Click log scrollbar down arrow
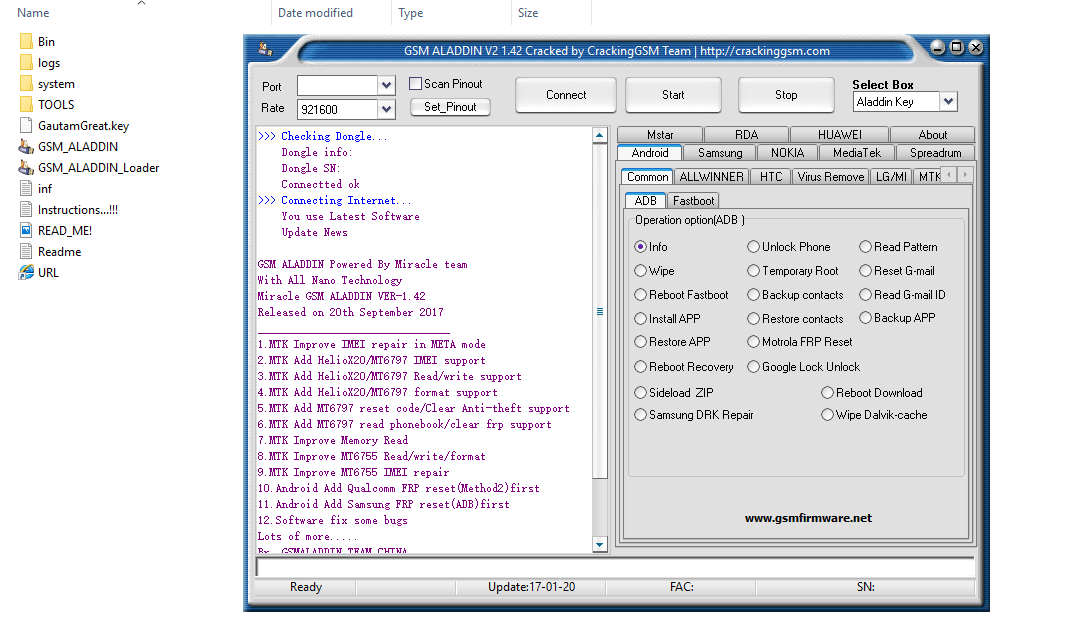Viewport: 1083px width, 624px height. pyautogui.click(x=600, y=545)
